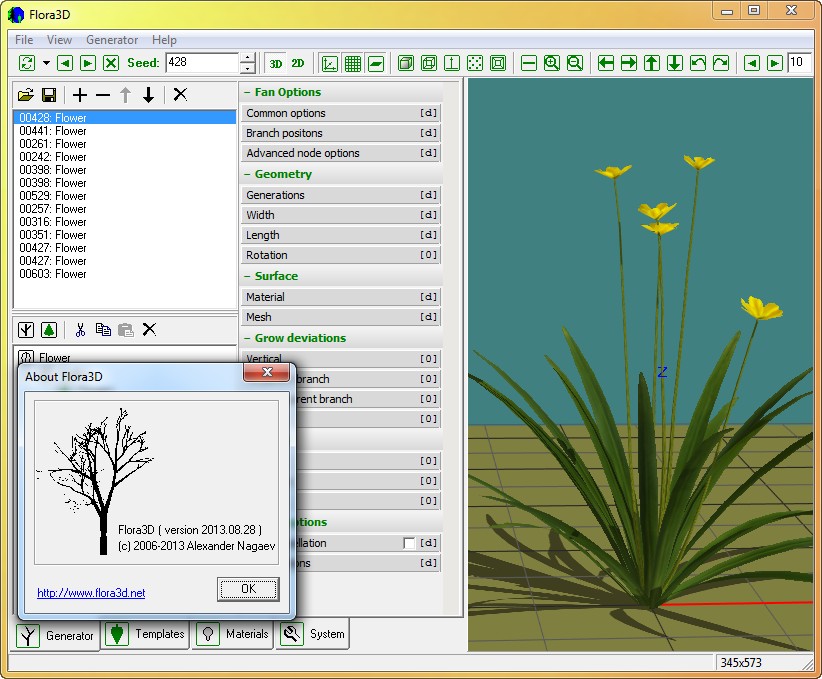Open file with the folder icon above list
Screen dimensions: 822x679
point(26,95)
